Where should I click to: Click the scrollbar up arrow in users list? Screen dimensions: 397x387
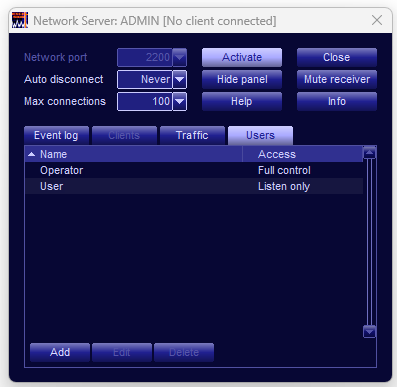coord(369,153)
